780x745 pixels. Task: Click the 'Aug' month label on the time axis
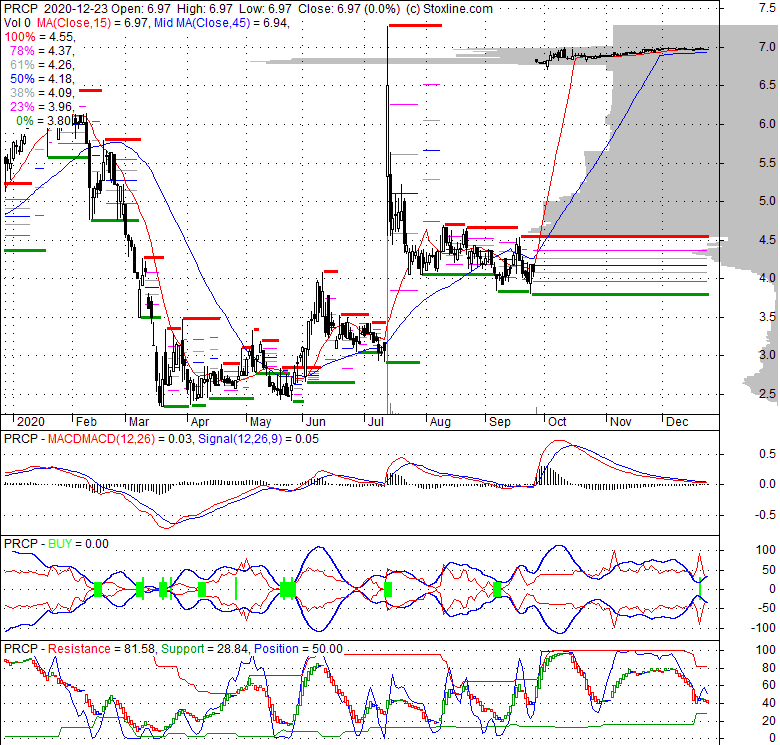point(440,422)
